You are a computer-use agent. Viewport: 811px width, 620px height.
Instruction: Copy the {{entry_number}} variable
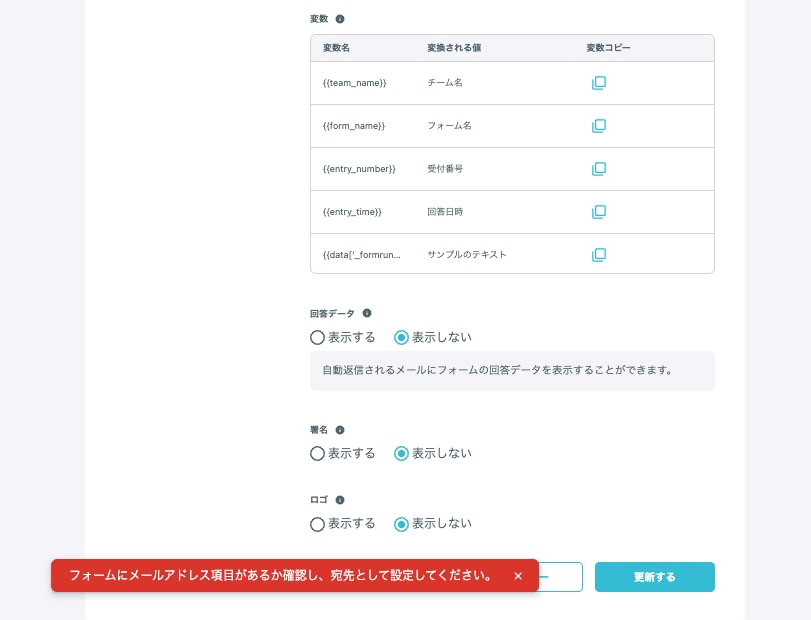coord(598,169)
